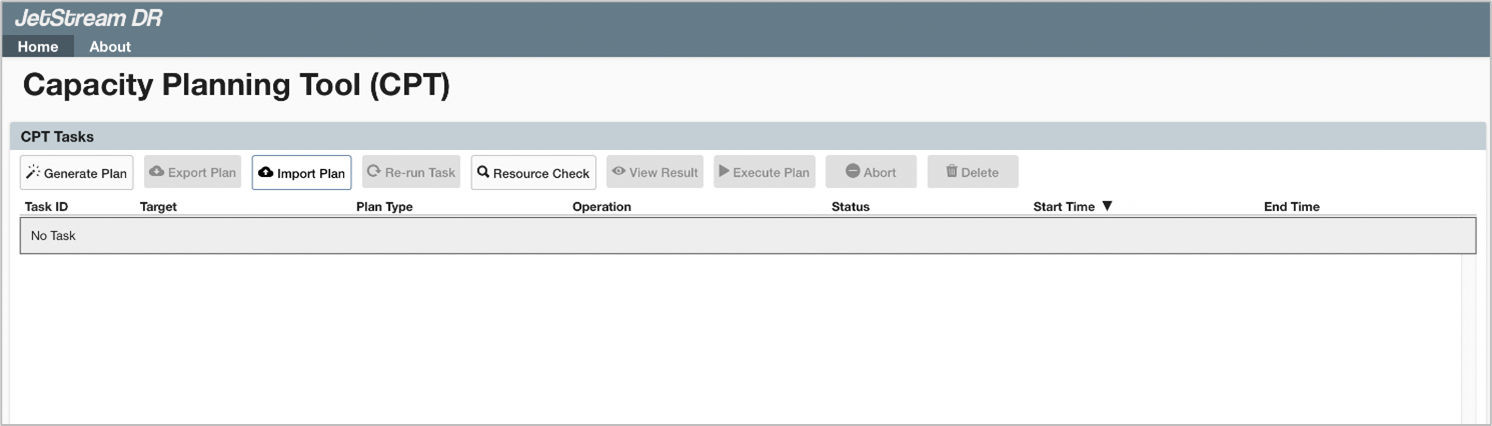This screenshot has width=1492, height=426.
Task: Click the Re-run Task refresh icon
Action: 374,172
